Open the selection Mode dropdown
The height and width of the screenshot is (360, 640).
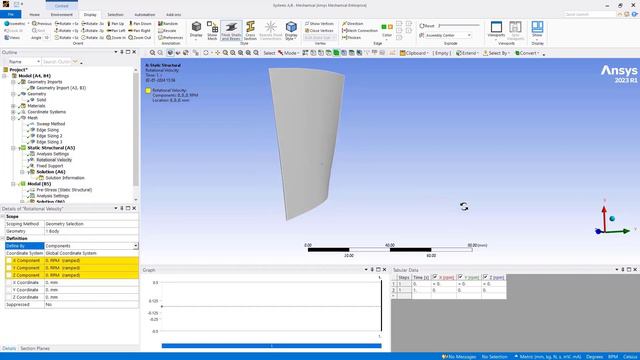click(289, 53)
